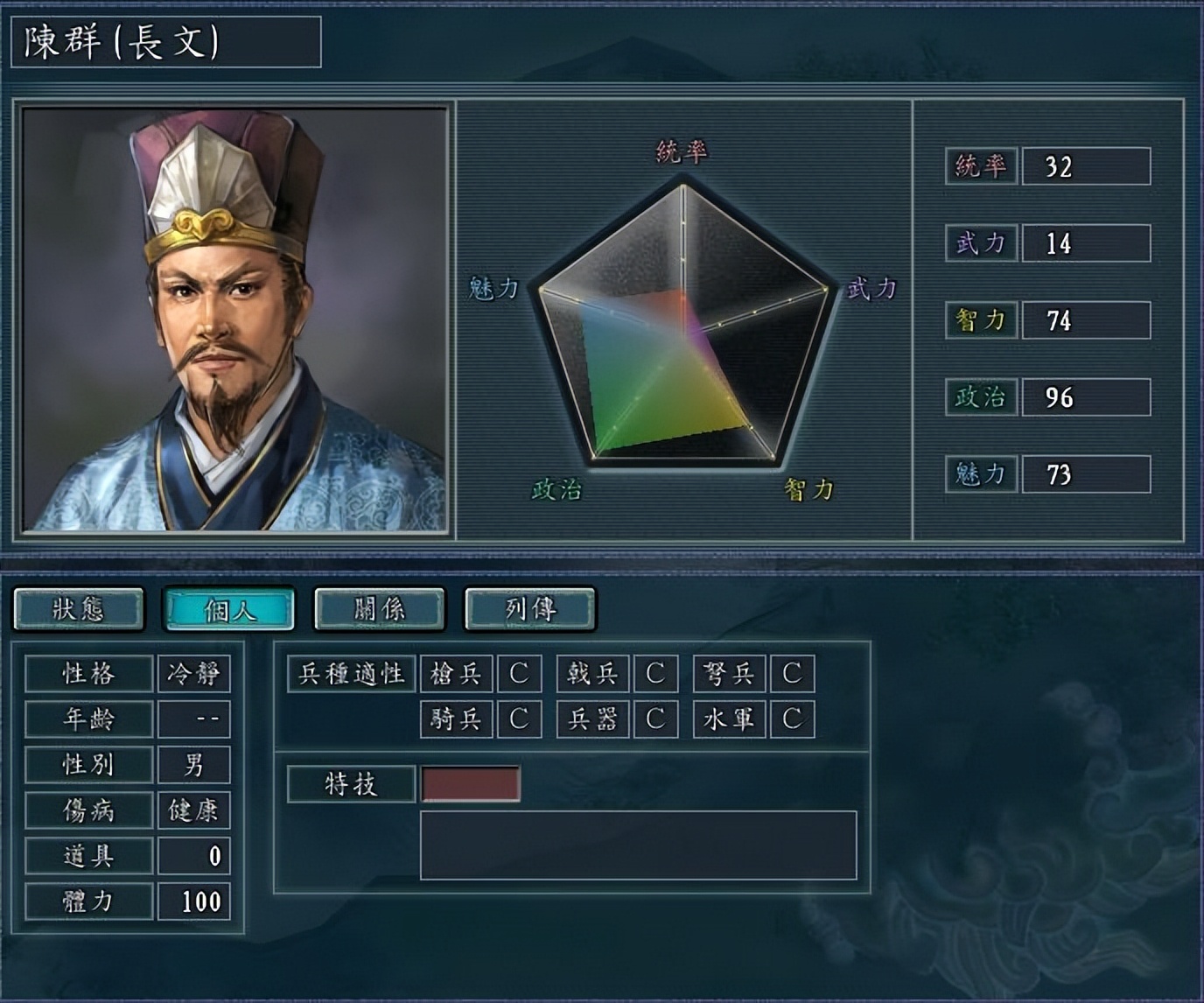Click the 槍兵 aptitude grade C
This screenshot has height=1003, width=1204.
click(519, 674)
